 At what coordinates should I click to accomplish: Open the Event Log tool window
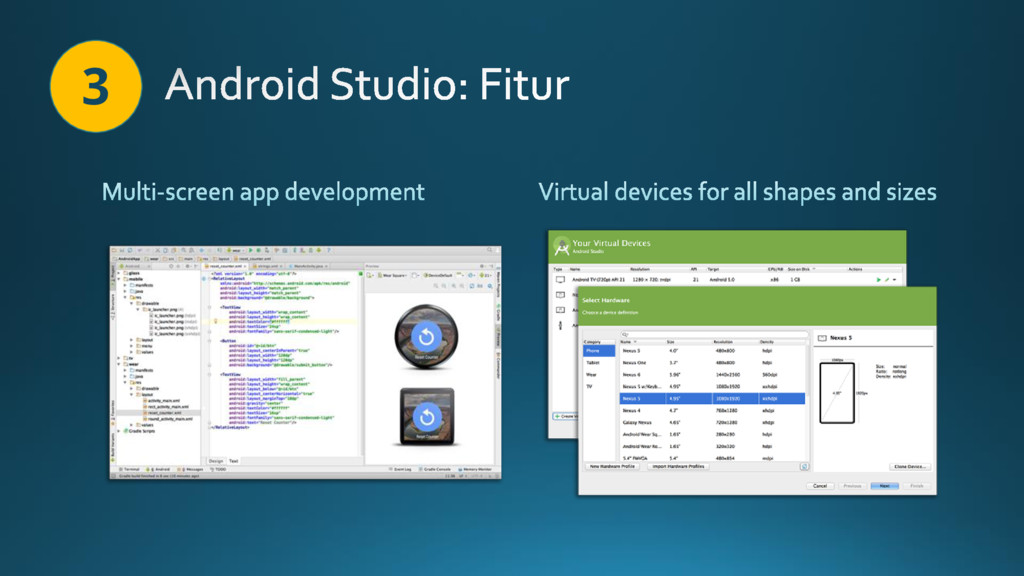point(400,469)
